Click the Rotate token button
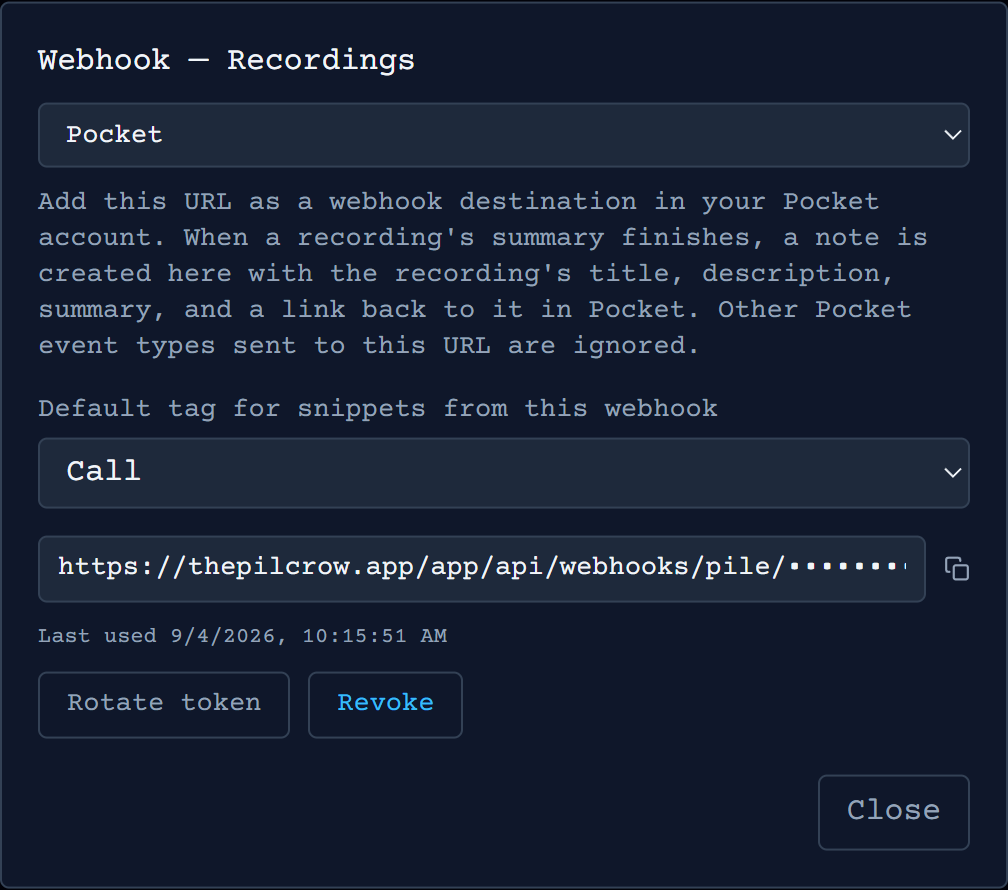 (x=164, y=705)
